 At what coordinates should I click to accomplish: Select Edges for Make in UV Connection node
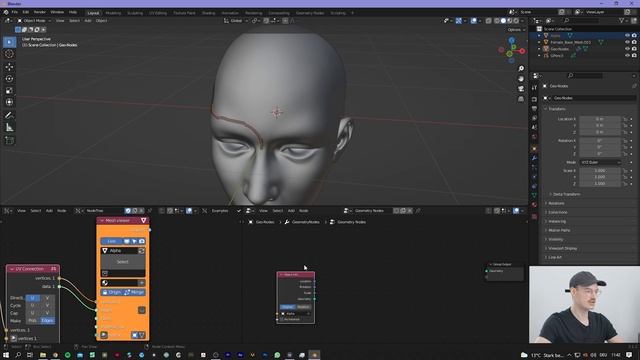(47, 320)
